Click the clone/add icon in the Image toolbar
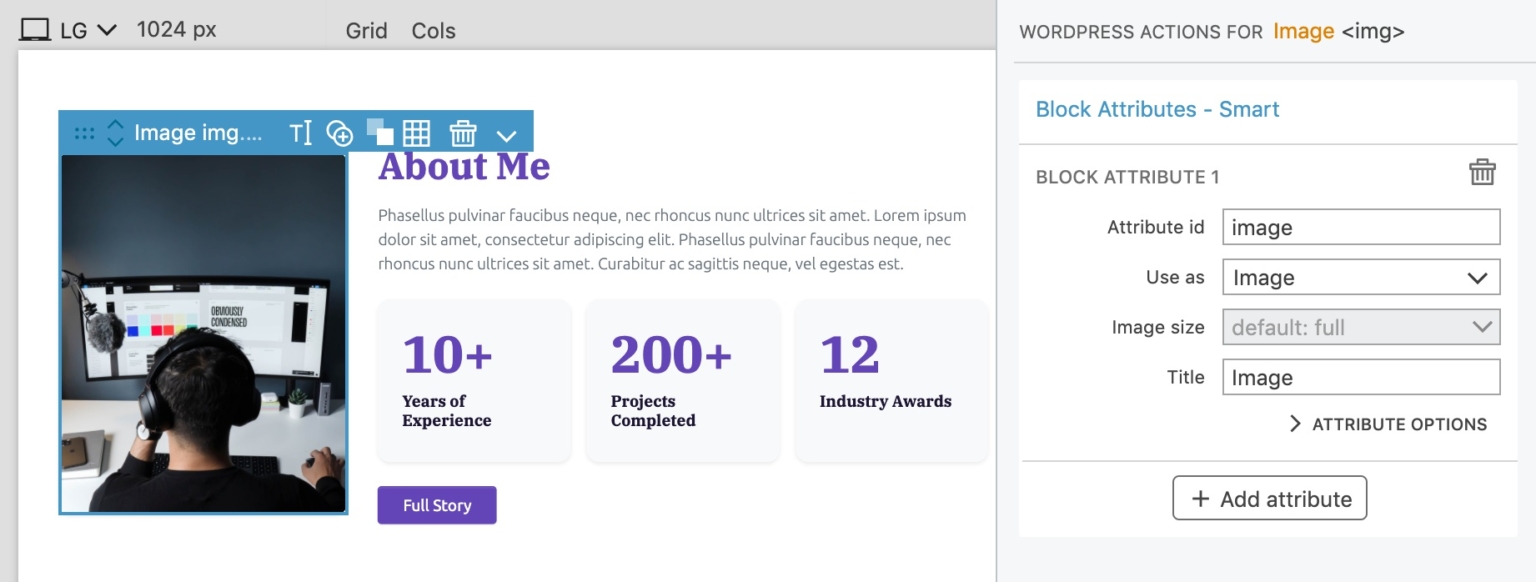This screenshot has width=1536, height=582. (339, 132)
